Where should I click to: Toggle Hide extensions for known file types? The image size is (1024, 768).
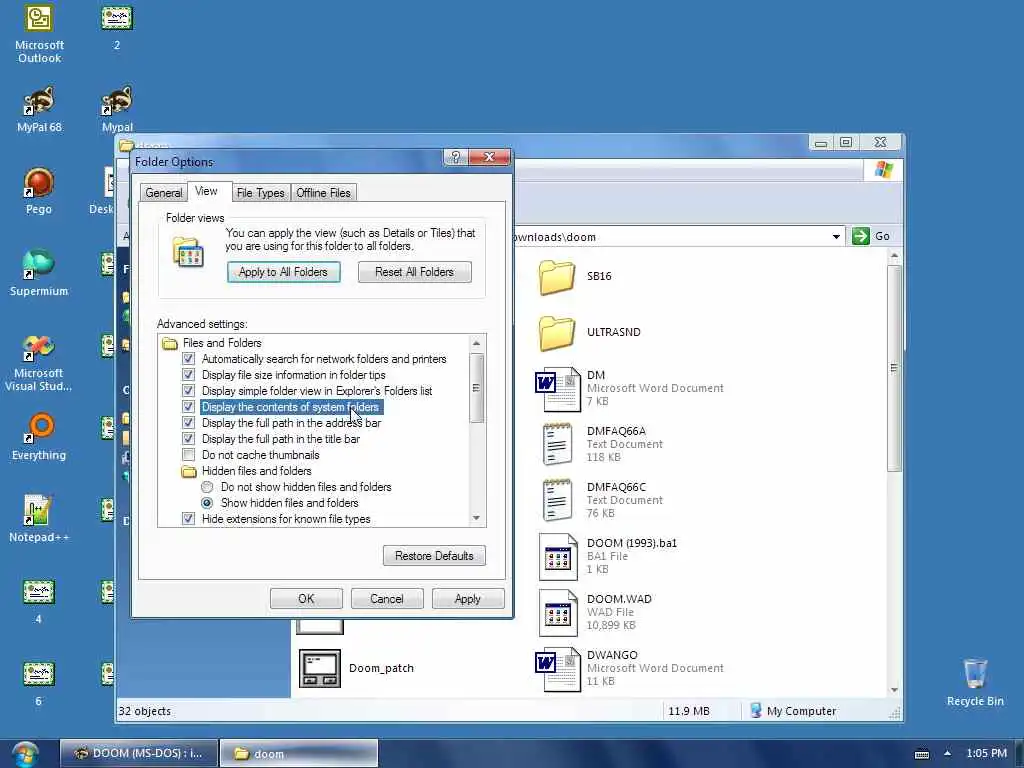point(188,519)
